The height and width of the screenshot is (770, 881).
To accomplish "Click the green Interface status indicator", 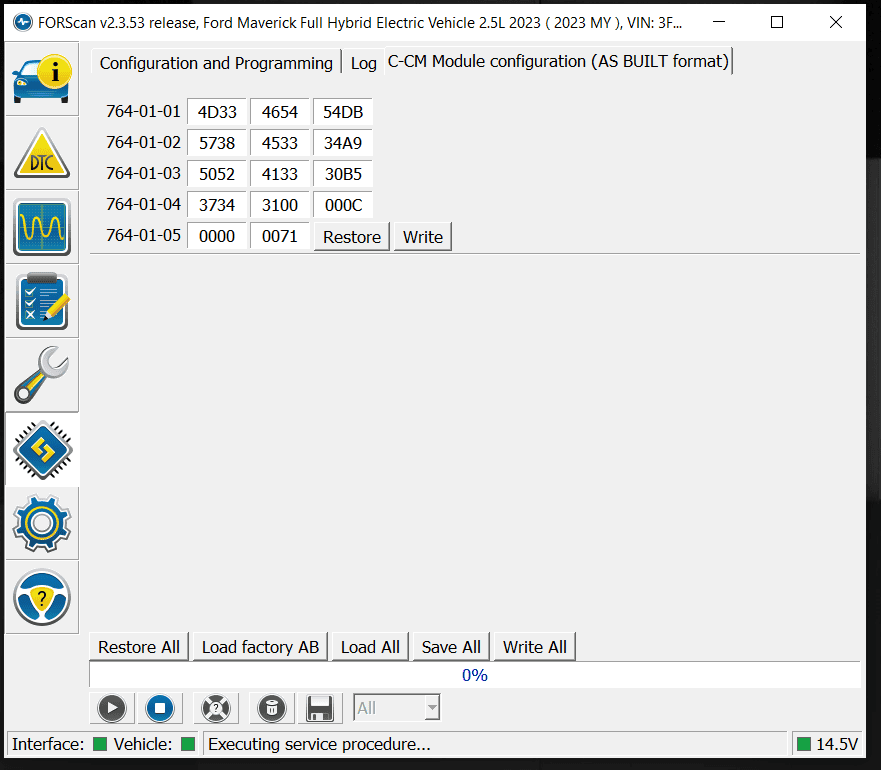I will click(x=100, y=744).
